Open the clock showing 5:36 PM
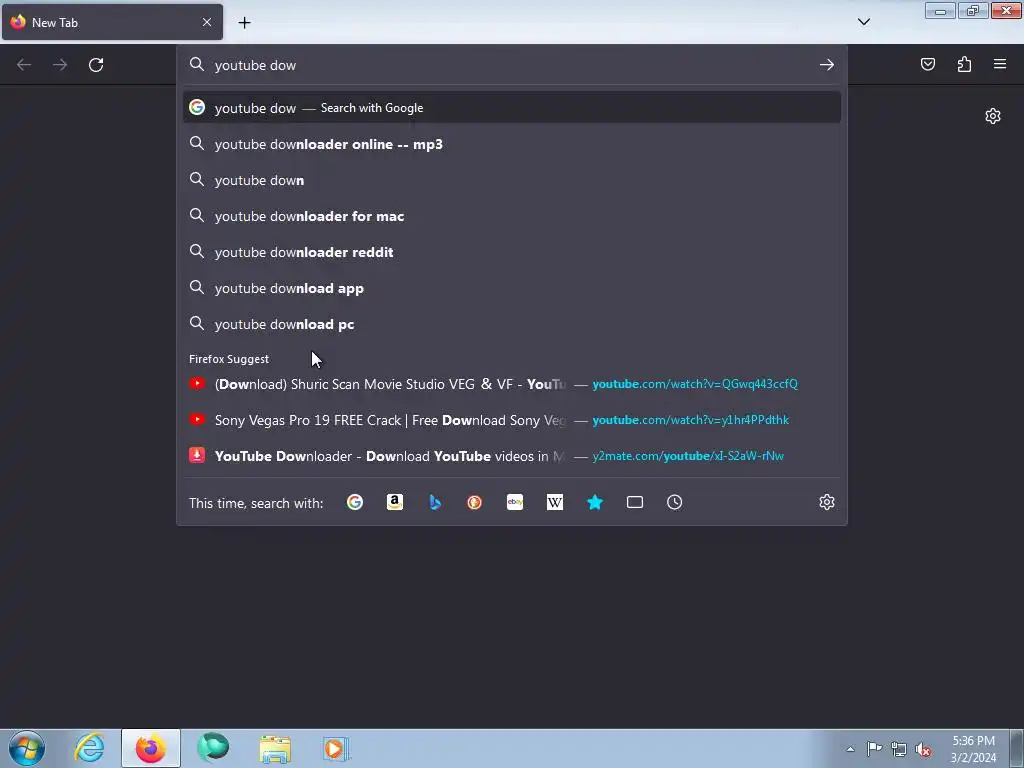Viewport: 1024px width, 768px height. coord(973,749)
